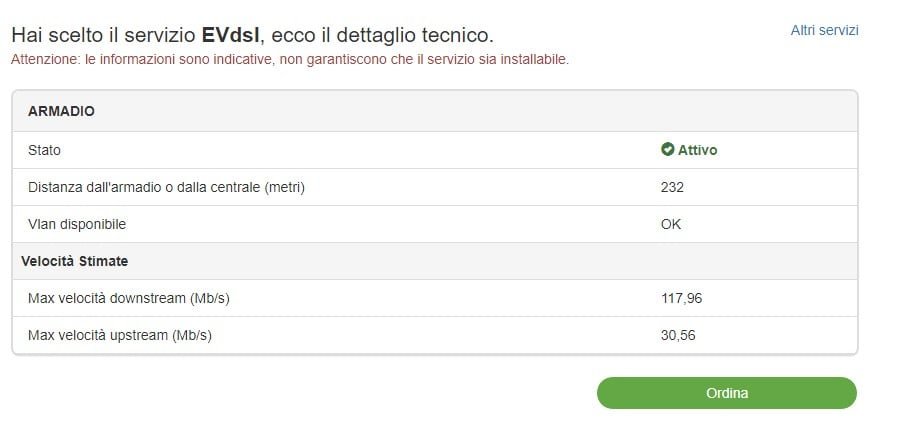Select the Distanza dall'armadio row label
918x429 pixels.
click(166, 187)
